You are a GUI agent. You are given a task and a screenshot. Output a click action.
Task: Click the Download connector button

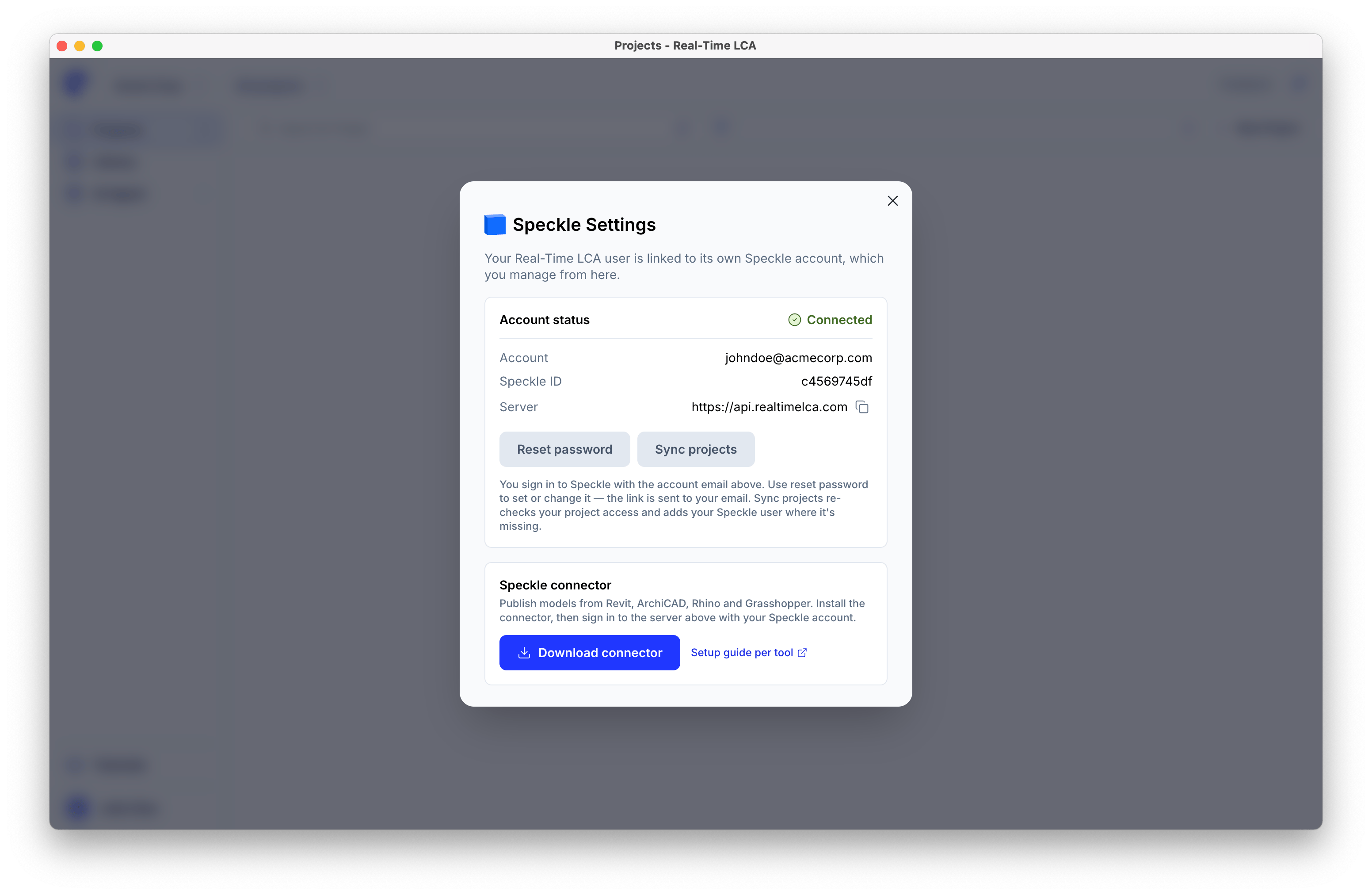(x=589, y=653)
